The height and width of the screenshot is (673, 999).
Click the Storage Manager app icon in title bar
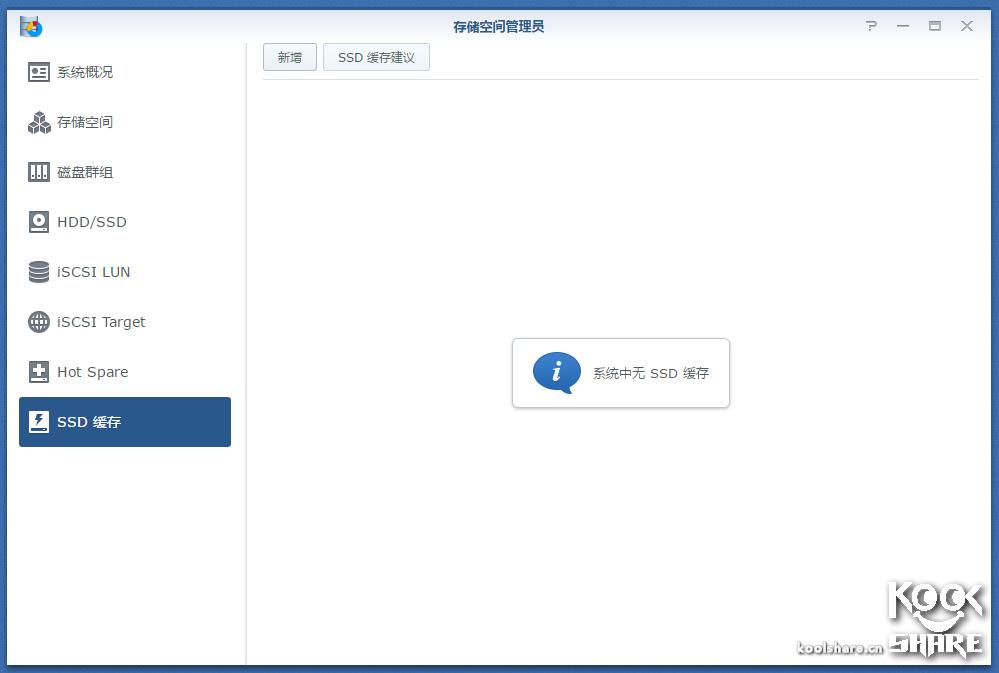[31, 27]
